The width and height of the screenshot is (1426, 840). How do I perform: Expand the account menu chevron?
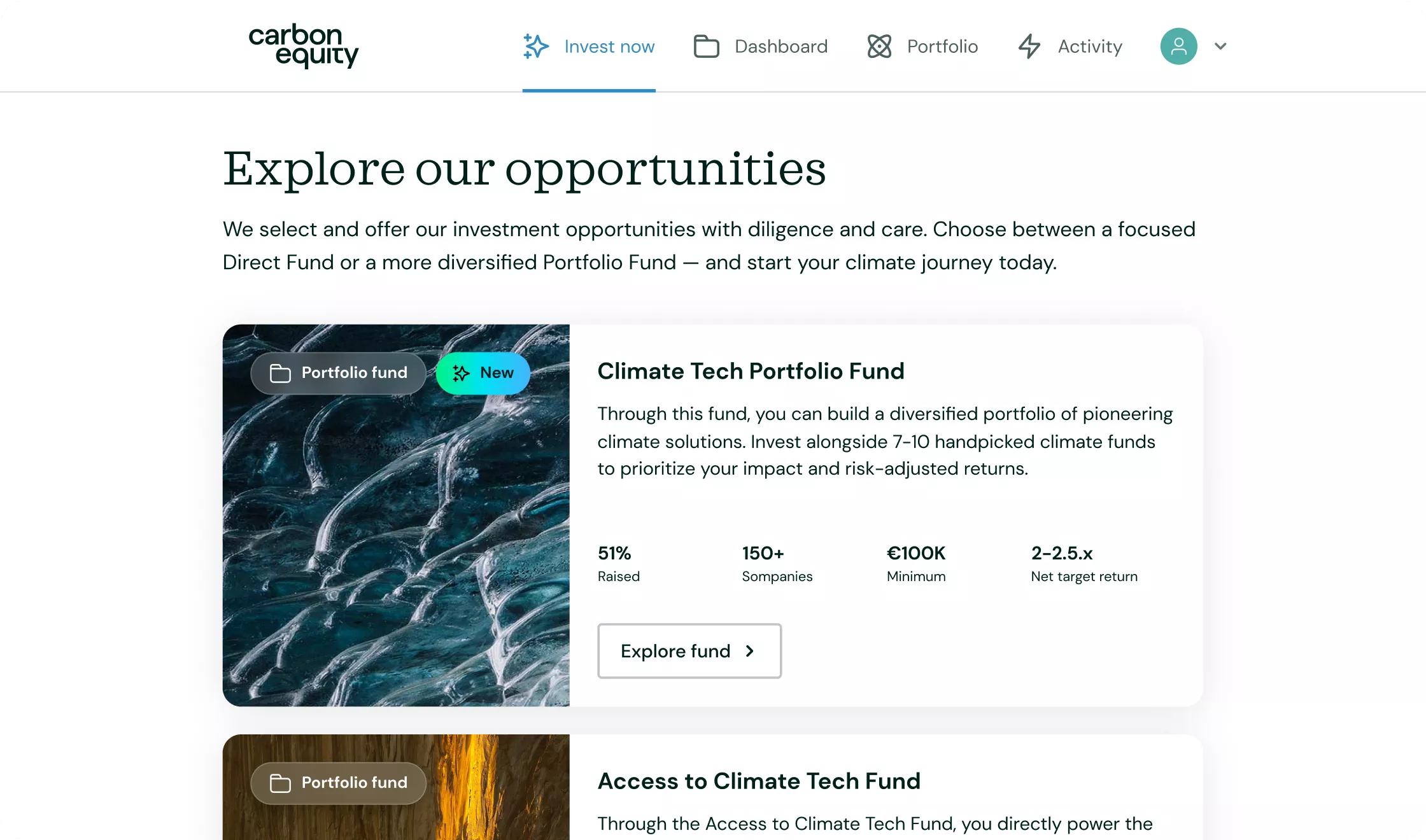tap(1221, 46)
